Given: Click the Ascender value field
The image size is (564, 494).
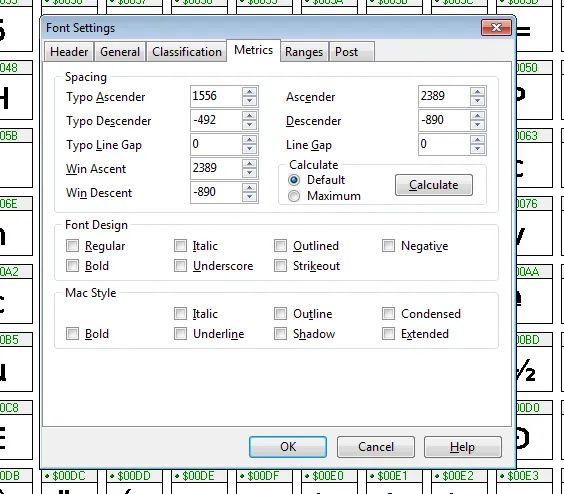Looking at the screenshot, I should pos(444,96).
